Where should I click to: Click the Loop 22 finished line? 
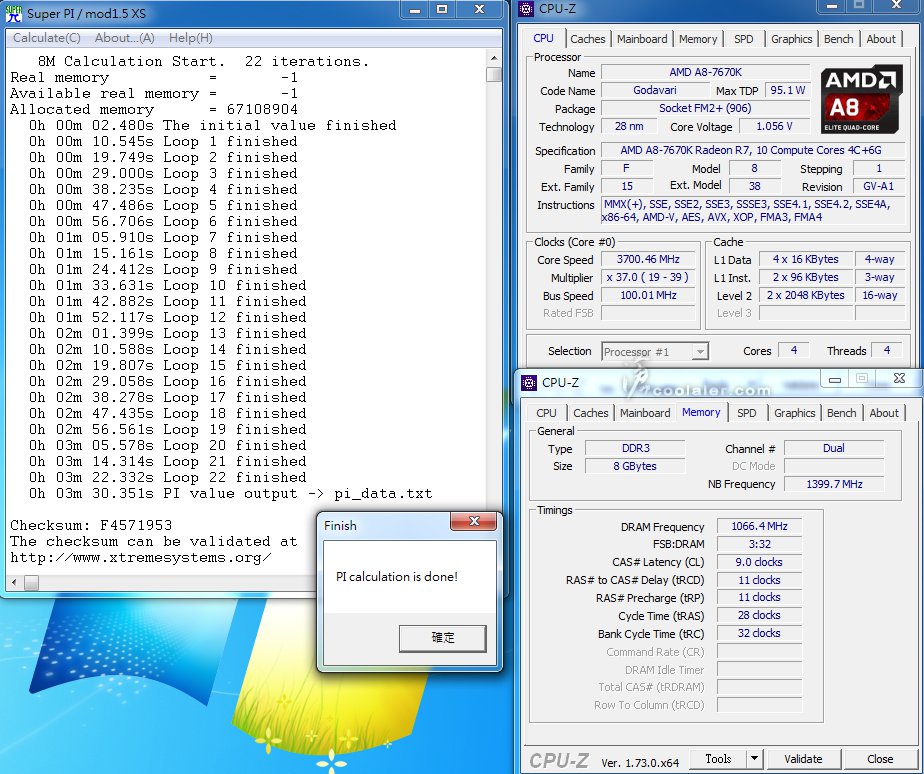(x=168, y=477)
